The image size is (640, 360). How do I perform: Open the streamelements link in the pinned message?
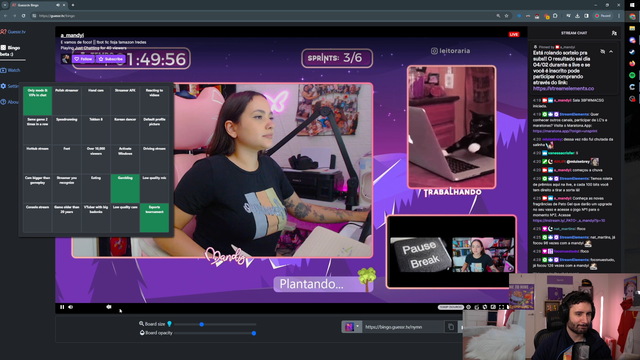563,89
